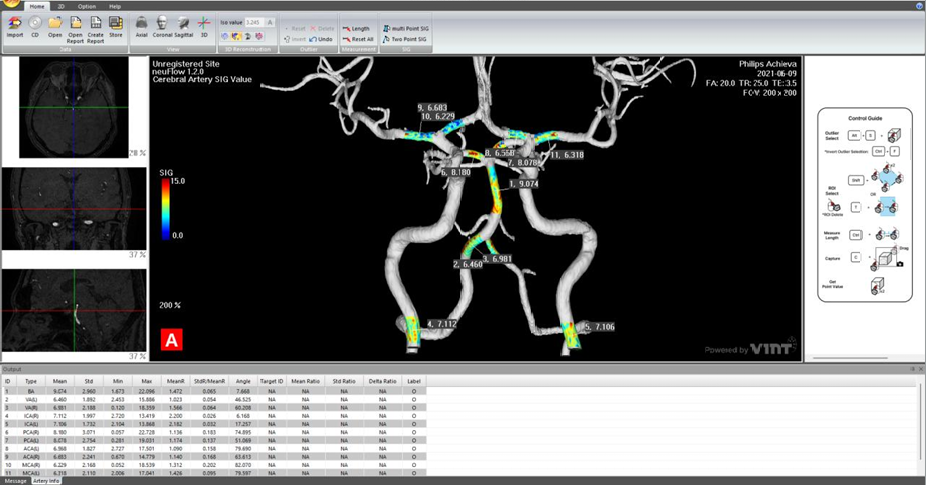Click the Open Report icon
Viewport: 926px width, 485px height.
coord(76,30)
